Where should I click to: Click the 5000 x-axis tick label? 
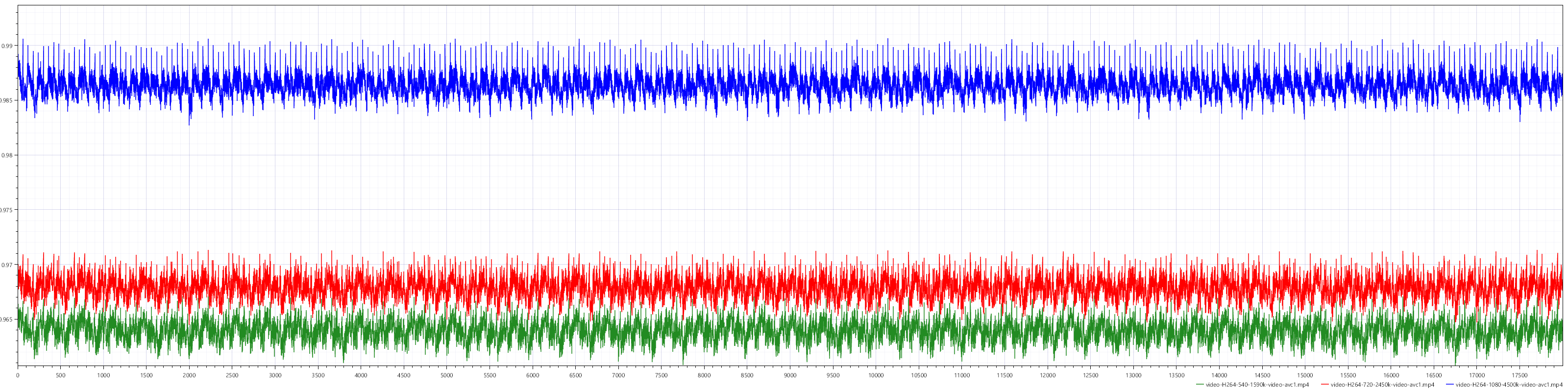[x=447, y=375]
